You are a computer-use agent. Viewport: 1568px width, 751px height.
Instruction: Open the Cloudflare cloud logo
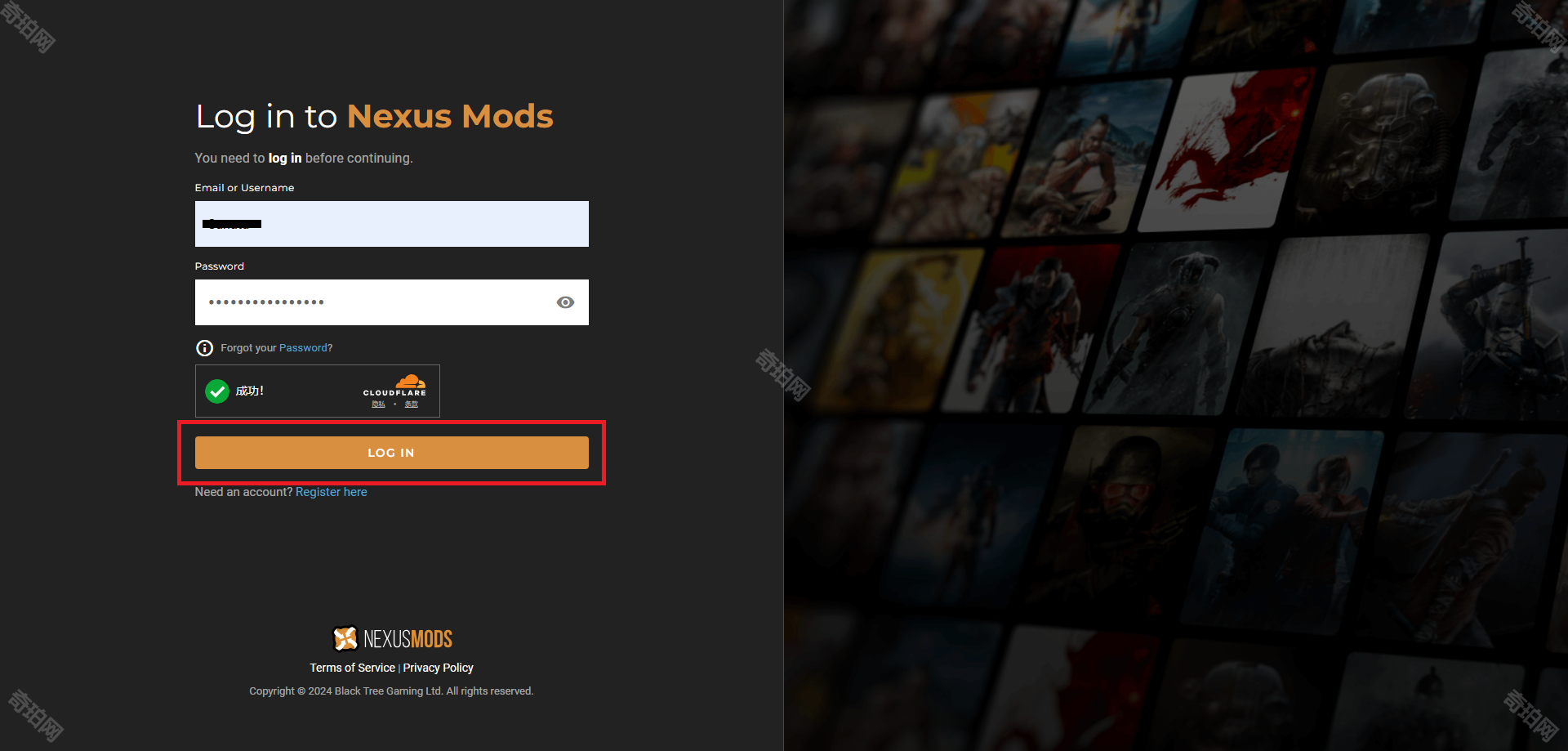(x=410, y=382)
